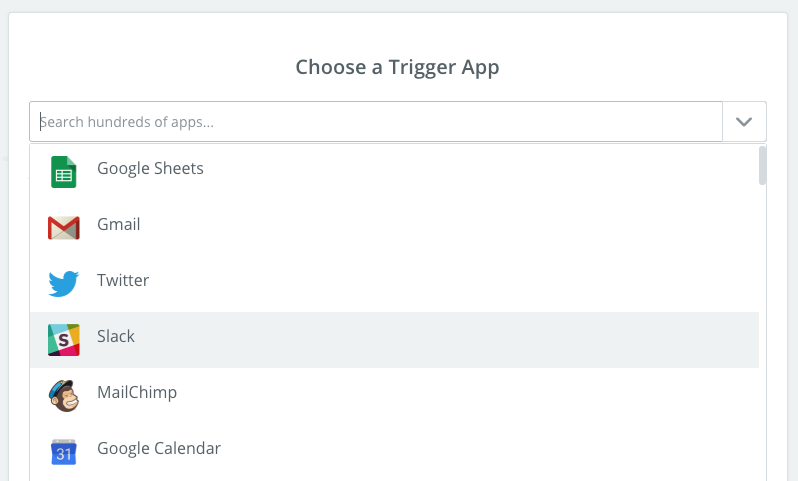This screenshot has height=481, width=798.
Task: Choose the MailChimp text option
Action: click(x=137, y=392)
